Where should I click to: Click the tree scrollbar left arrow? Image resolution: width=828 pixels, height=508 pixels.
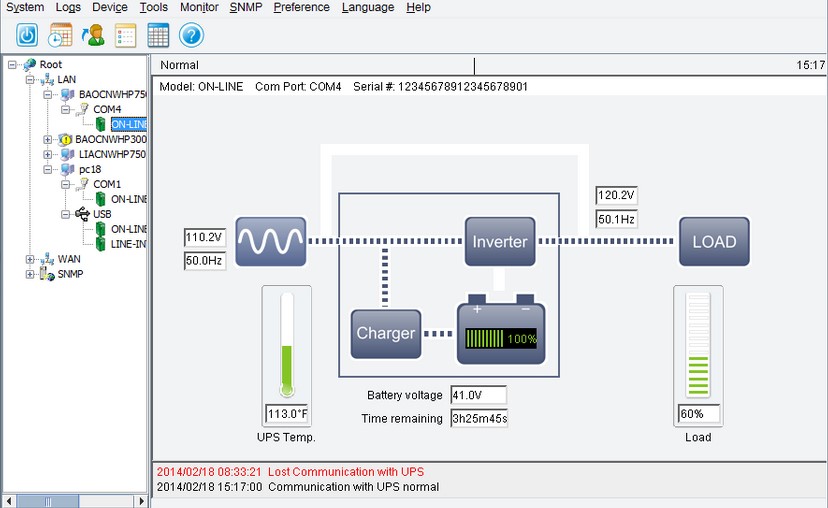point(9,501)
